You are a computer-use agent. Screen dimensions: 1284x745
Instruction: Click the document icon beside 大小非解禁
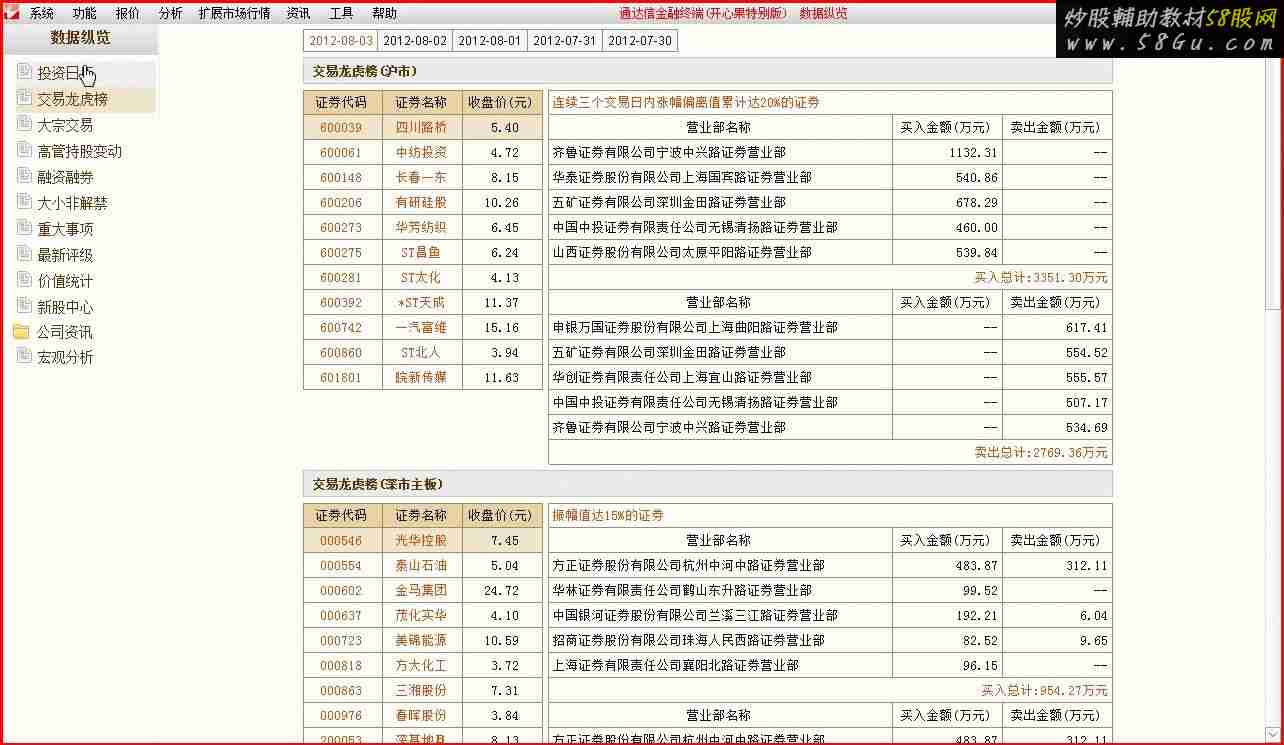[x=24, y=202]
